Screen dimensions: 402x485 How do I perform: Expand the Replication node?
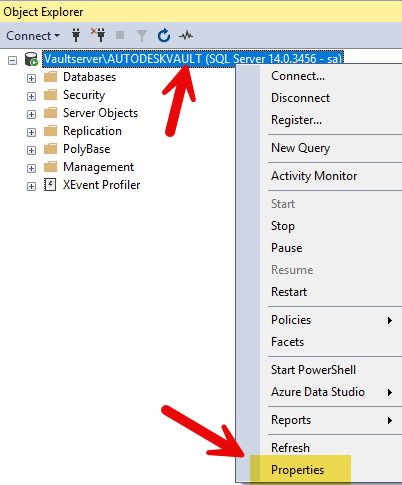coord(31,132)
